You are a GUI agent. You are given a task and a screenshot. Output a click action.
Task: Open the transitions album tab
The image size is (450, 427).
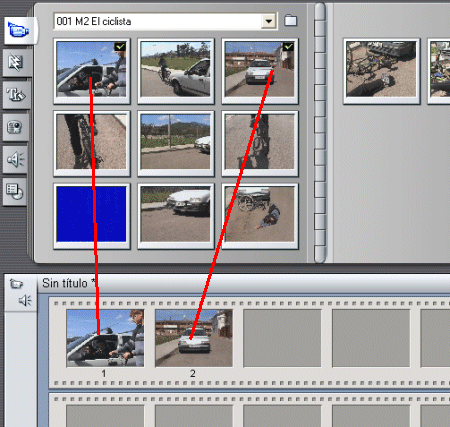[16, 63]
